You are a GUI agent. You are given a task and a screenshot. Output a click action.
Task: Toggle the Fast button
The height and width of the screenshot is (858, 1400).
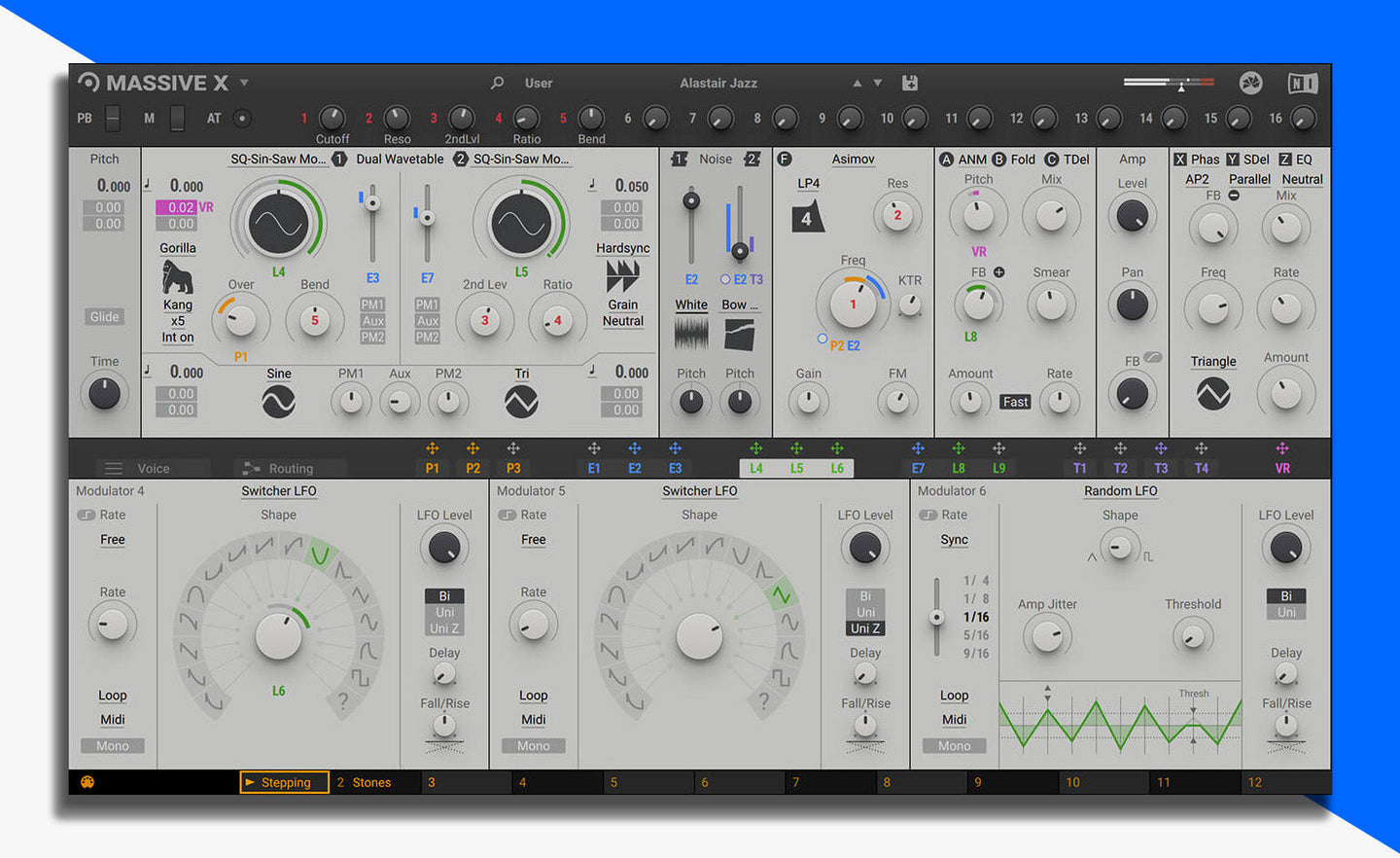tap(1015, 402)
